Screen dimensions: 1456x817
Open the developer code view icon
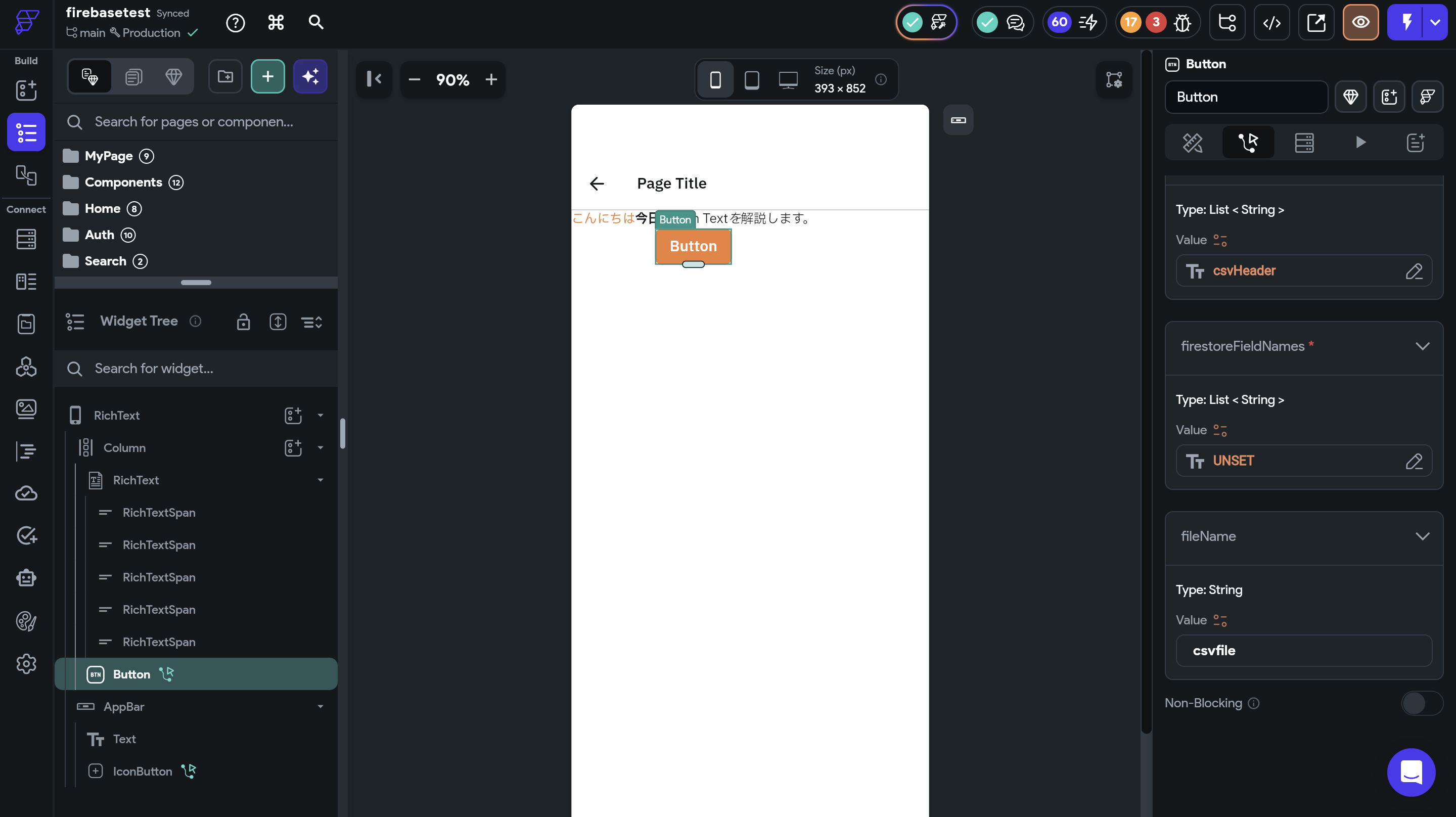(1271, 23)
